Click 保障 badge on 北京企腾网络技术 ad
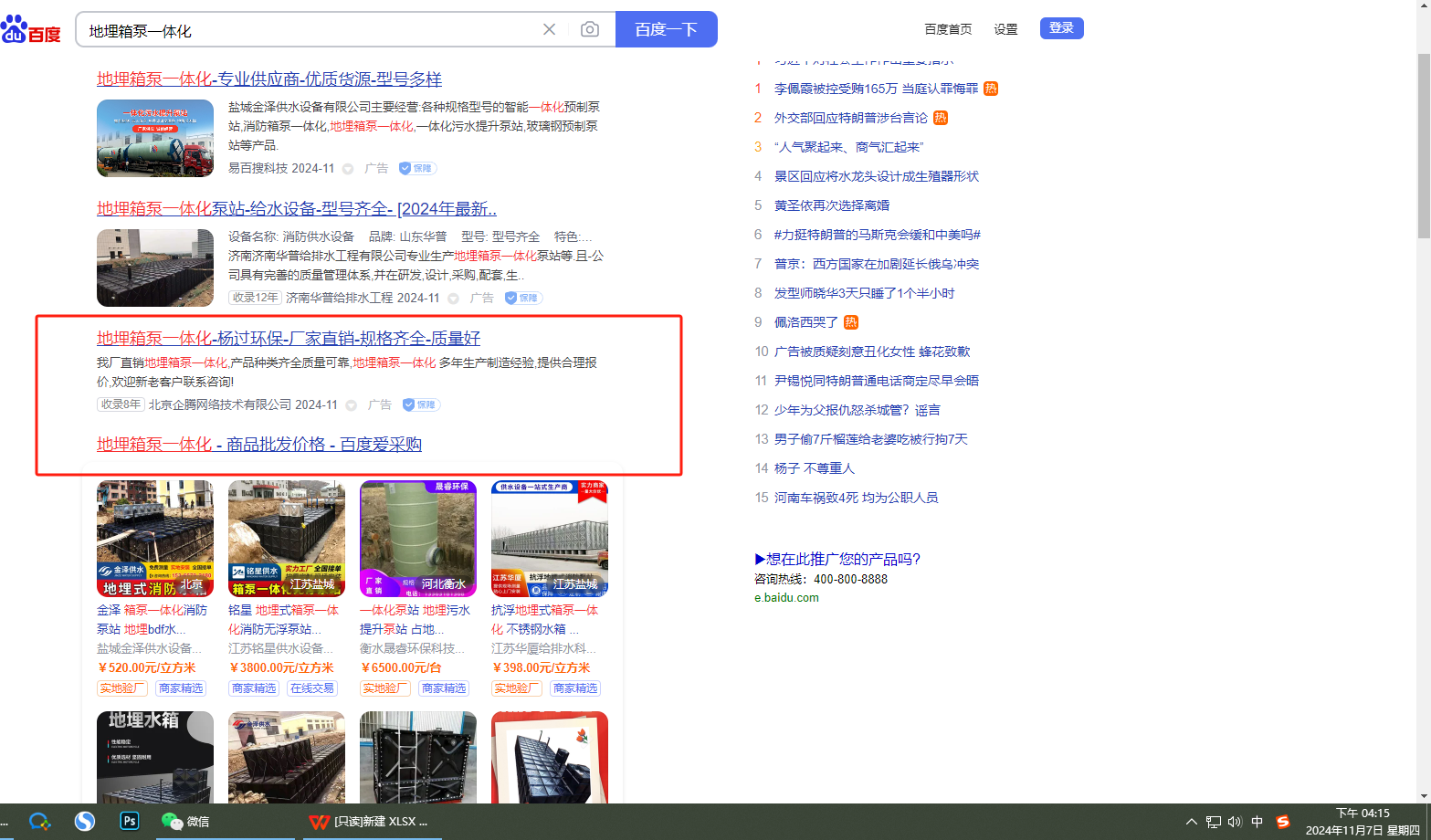The height and width of the screenshot is (840, 1431). click(x=421, y=404)
